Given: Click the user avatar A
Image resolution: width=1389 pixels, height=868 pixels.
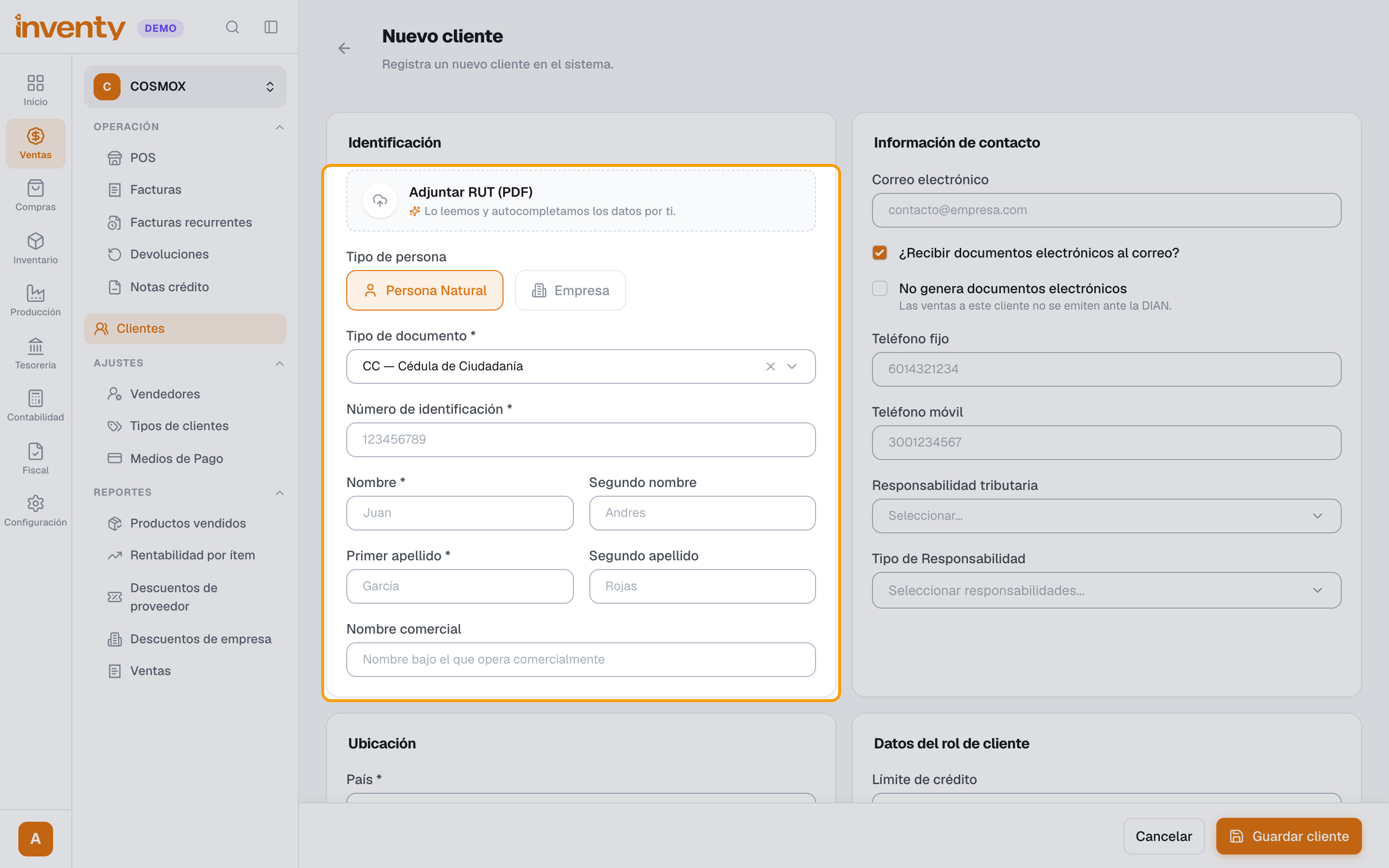Looking at the screenshot, I should 36,839.
